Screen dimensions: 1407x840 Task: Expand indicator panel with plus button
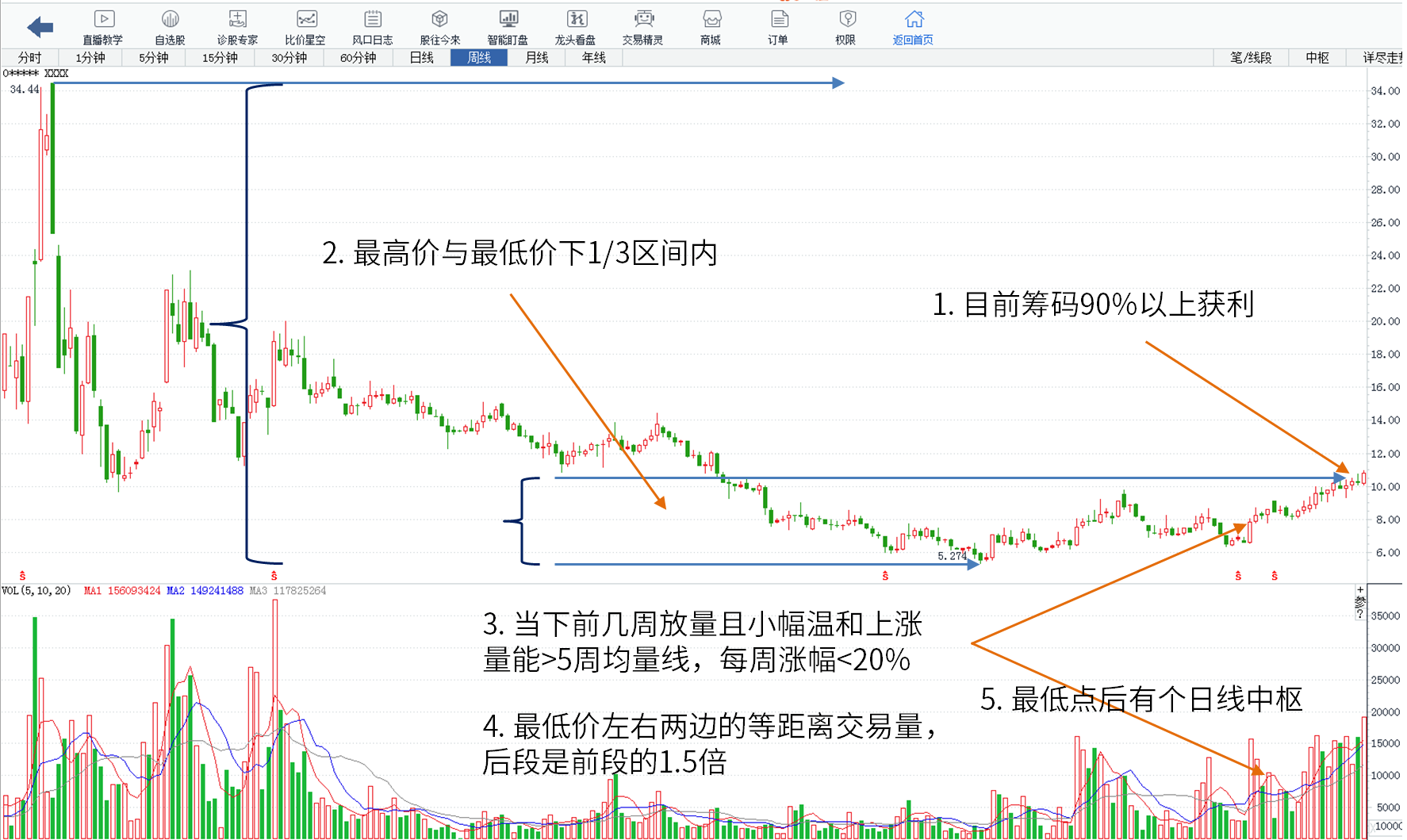pos(1360,590)
